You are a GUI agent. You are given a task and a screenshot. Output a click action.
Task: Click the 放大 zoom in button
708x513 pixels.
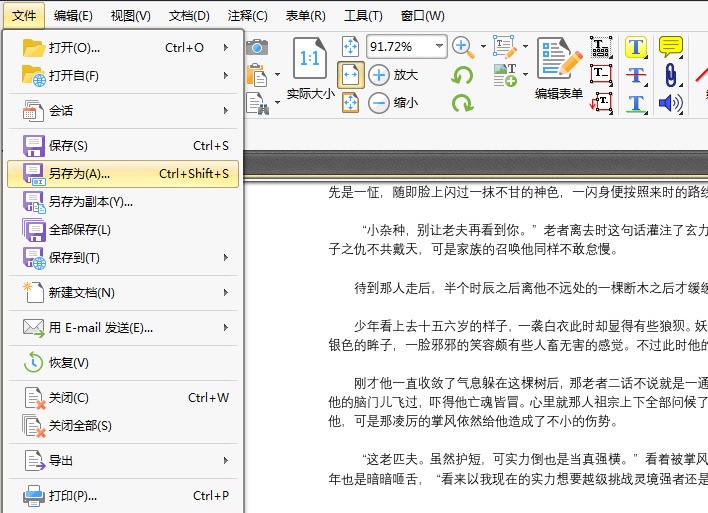click(393, 75)
